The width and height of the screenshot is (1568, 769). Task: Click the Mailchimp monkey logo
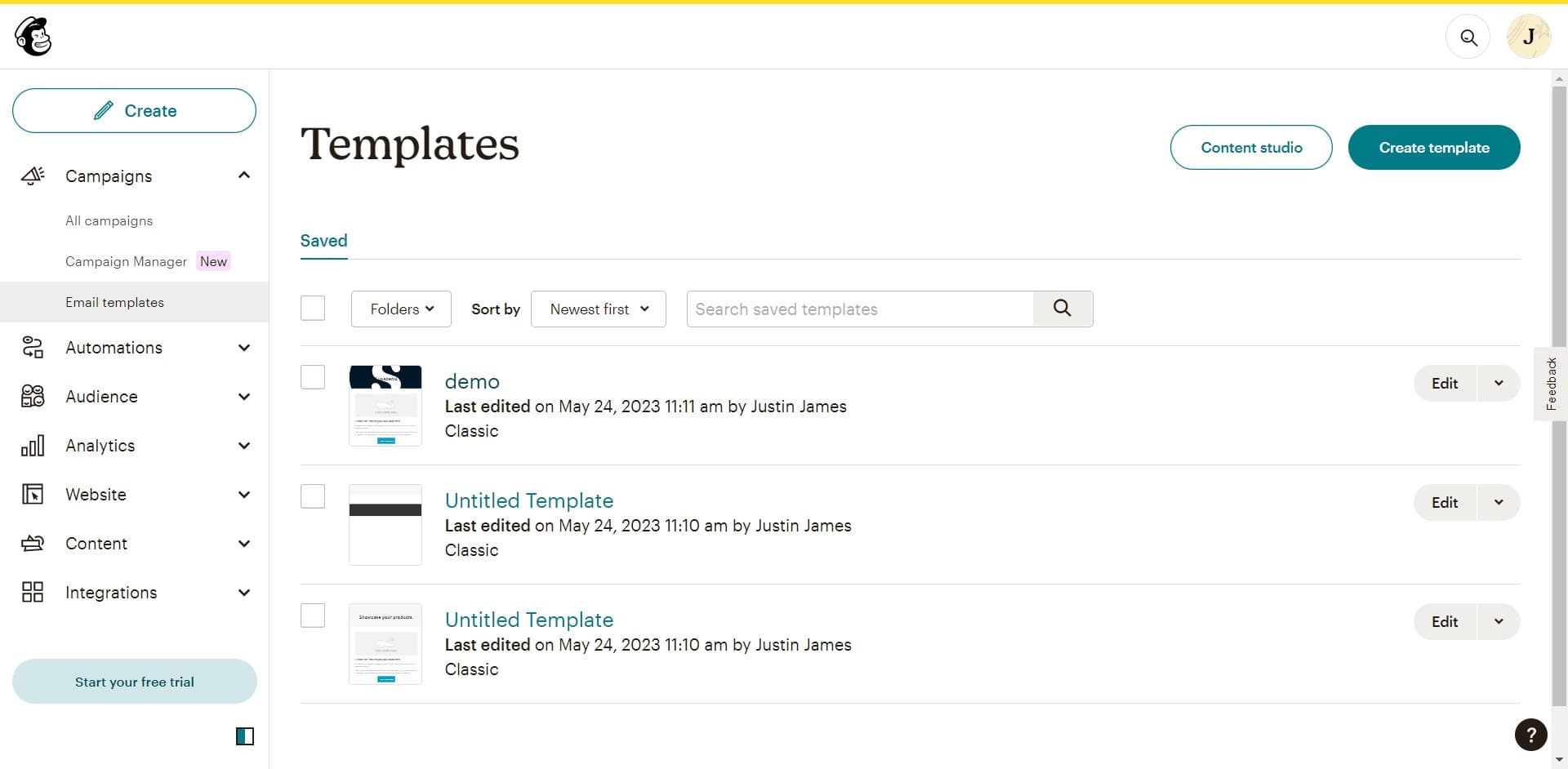tap(33, 37)
